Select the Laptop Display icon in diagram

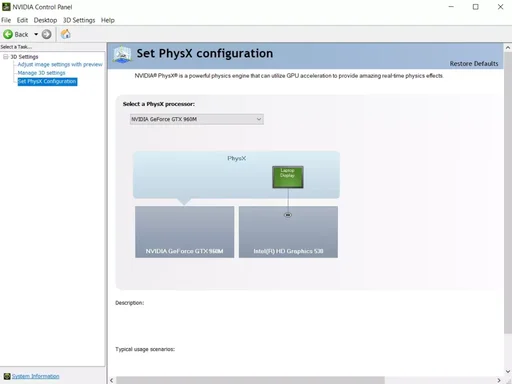288,177
